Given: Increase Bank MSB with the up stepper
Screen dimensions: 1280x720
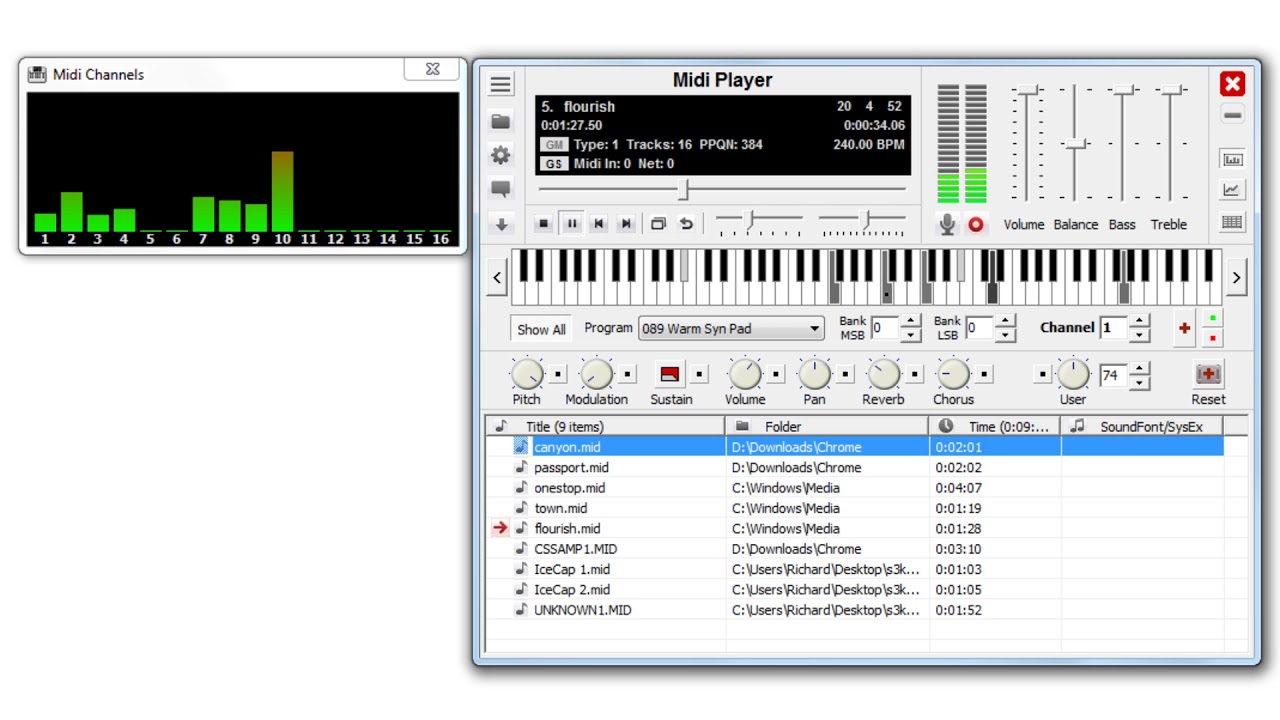Looking at the screenshot, I should coord(910,322).
